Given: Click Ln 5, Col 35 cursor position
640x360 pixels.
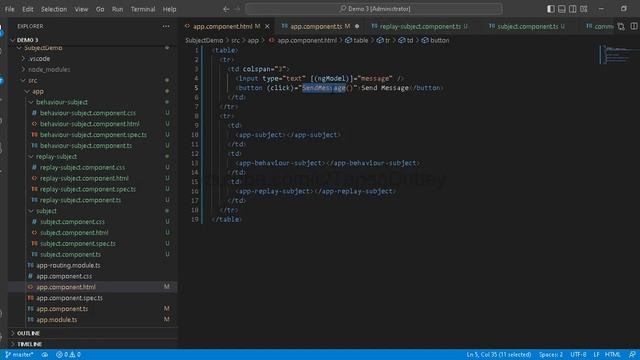Looking at the screenshot, I should click(499, 355).
